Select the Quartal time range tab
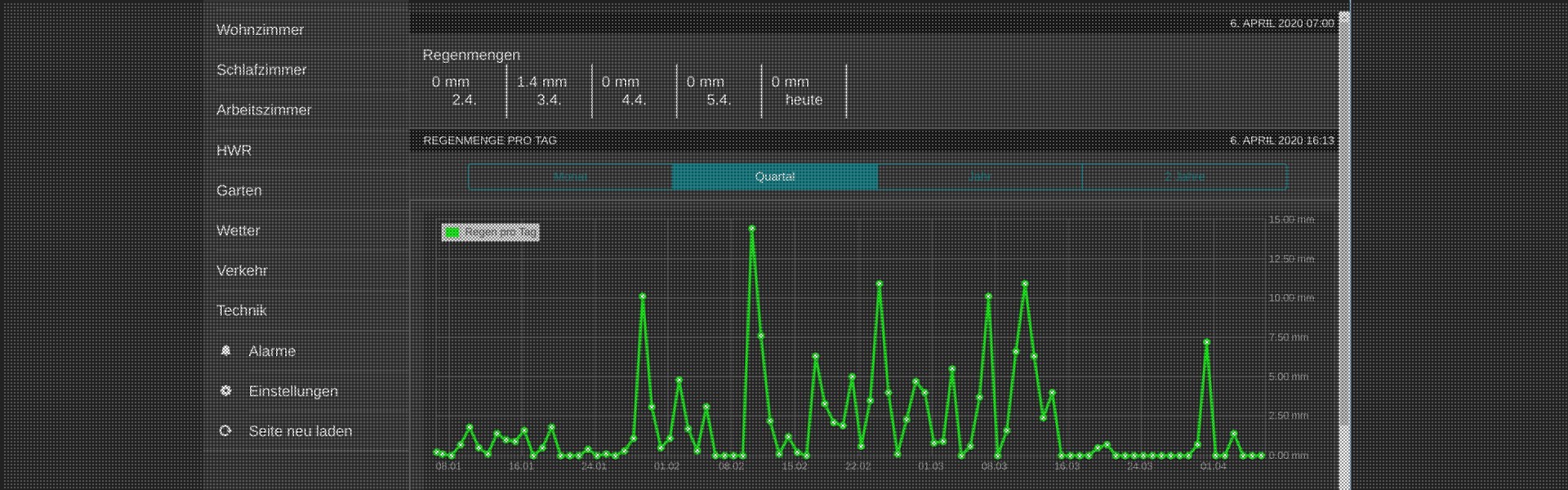 [x=774, y=176]
